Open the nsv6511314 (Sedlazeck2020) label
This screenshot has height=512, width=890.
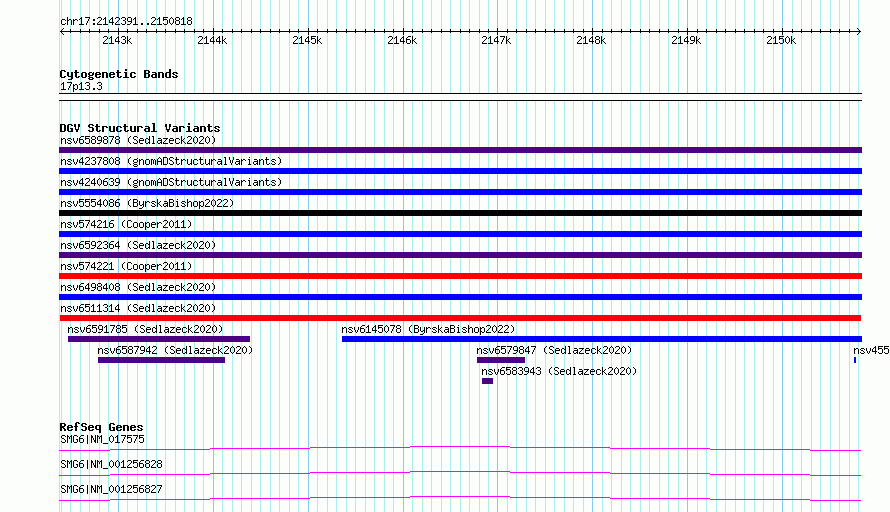138,308
